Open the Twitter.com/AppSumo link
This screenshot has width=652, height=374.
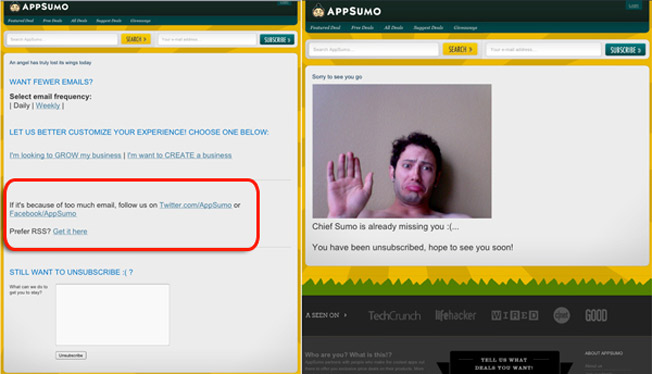195,205
